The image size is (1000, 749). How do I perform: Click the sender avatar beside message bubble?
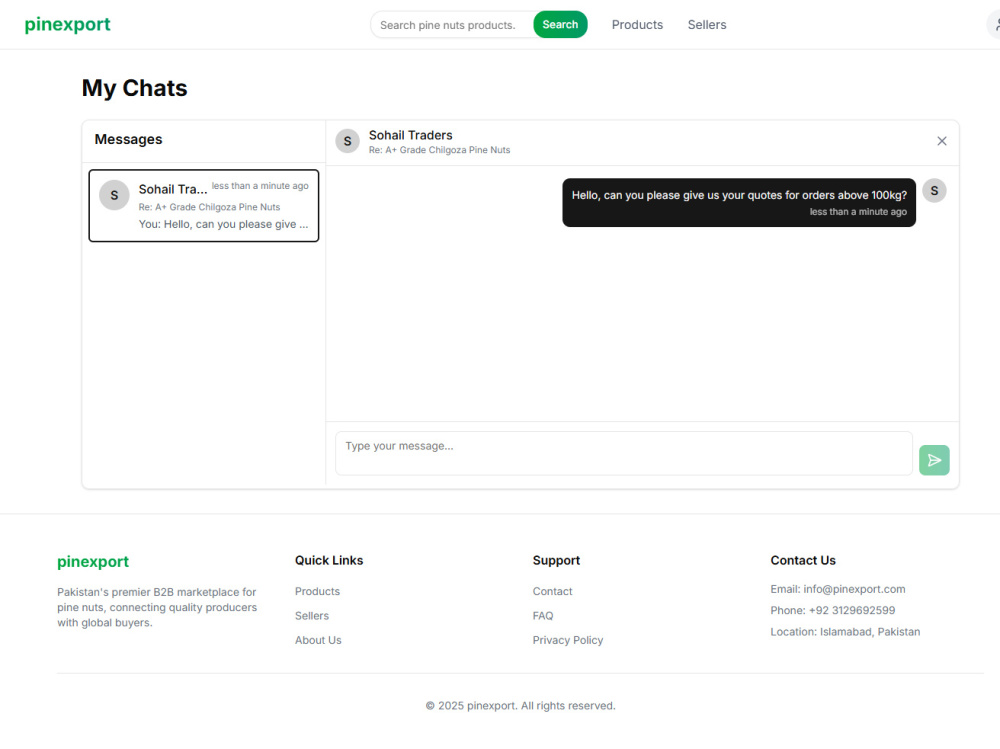[934, 191]
